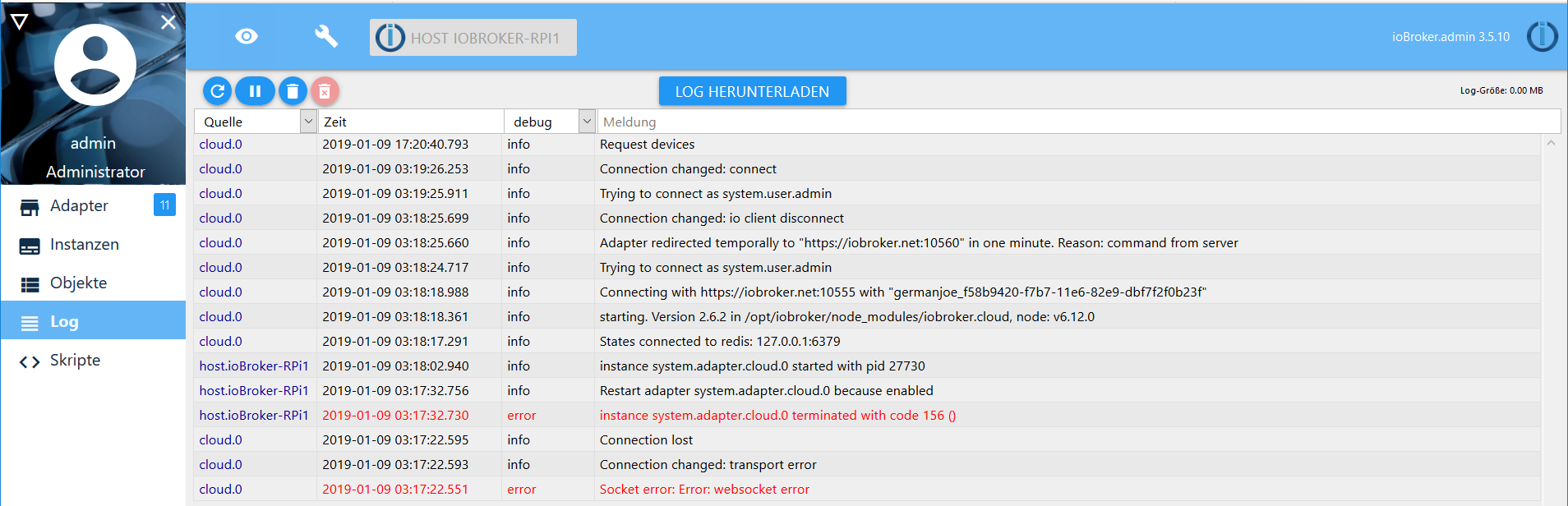Open the wrench system settings icon
Image resolution: width=1568 pixels, height=506 pixels.
326,36
